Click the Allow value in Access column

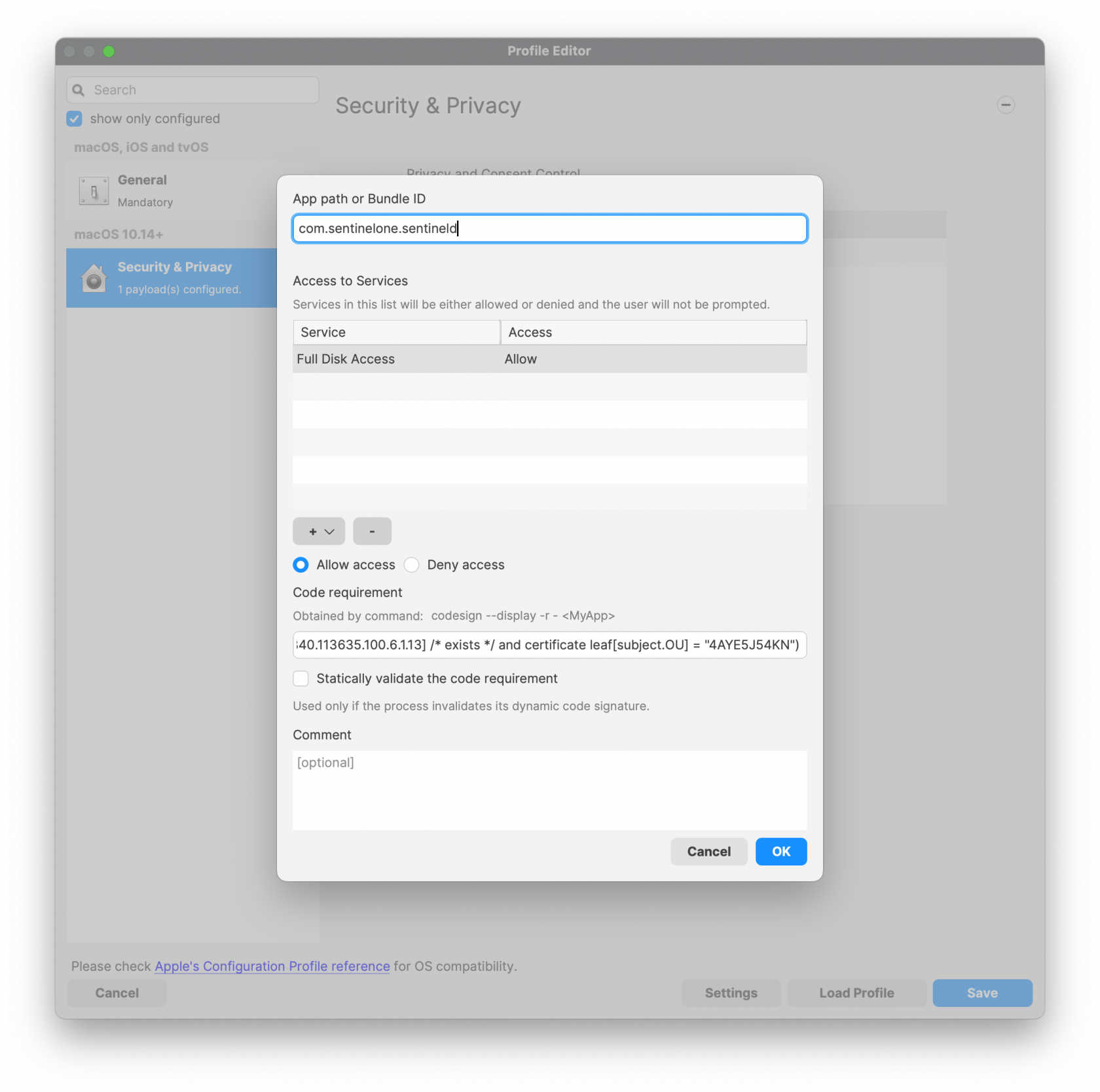click(521, 359)
